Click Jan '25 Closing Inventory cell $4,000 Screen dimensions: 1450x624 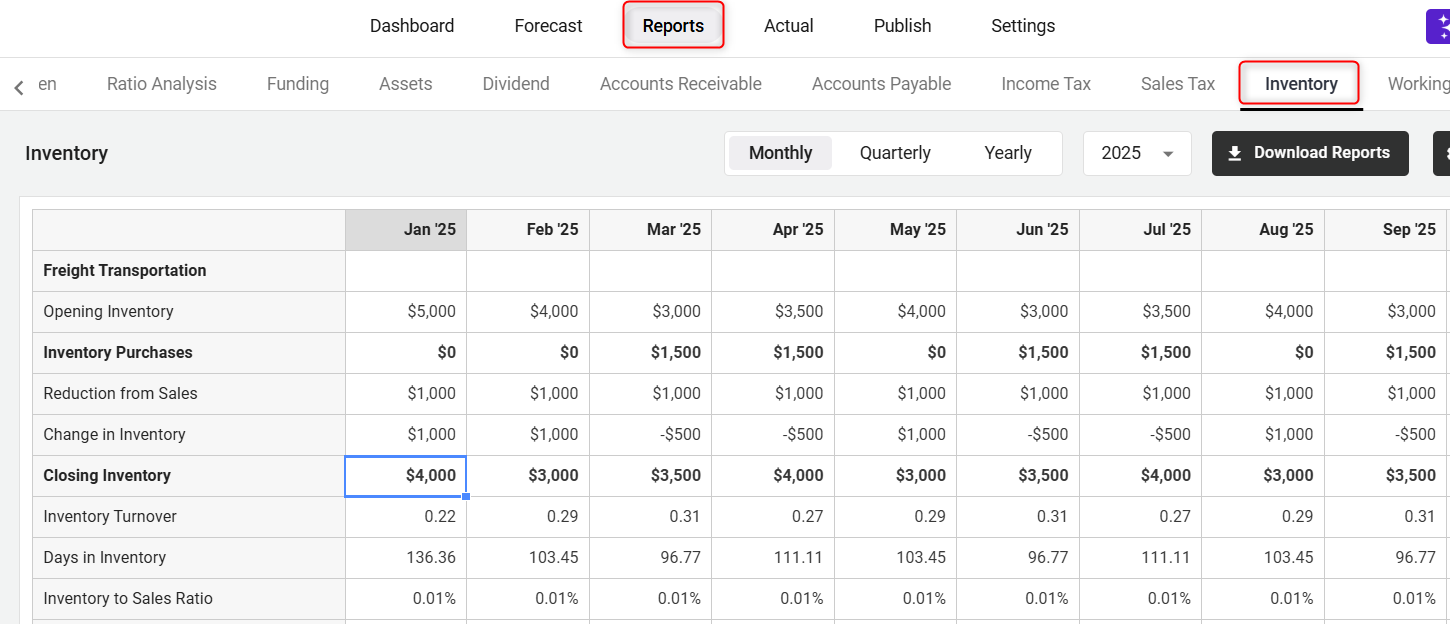click(x=406, y=476)
